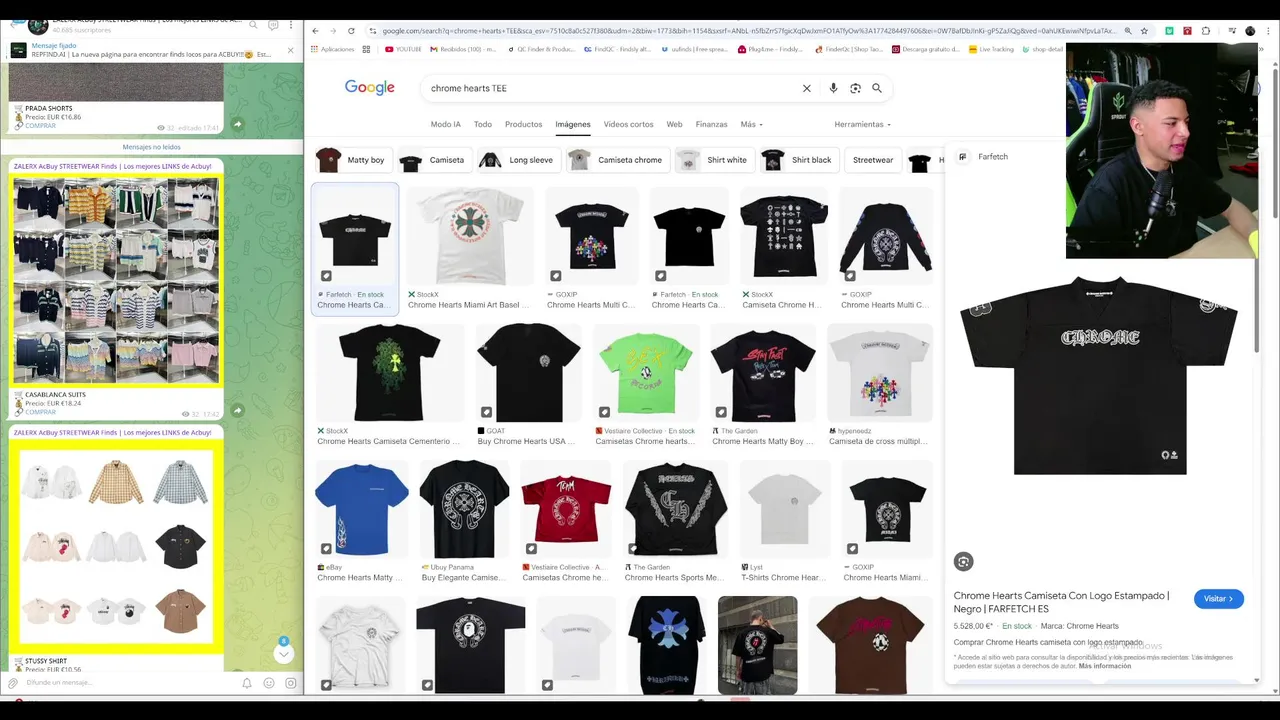The width and height of the screenshot is (1280, 720).
Task: Search this image with Lens in preview
Action: (963, 562)
